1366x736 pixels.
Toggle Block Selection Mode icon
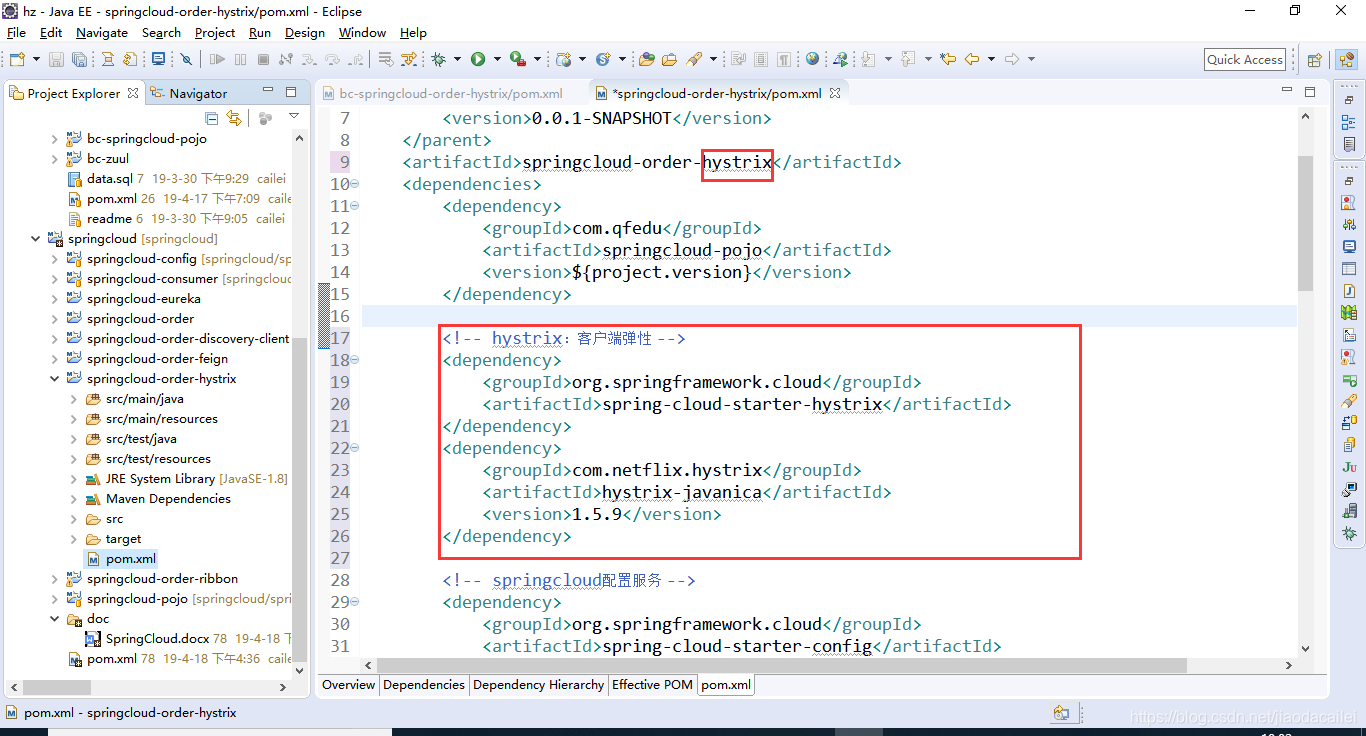(x=760, y=59)
